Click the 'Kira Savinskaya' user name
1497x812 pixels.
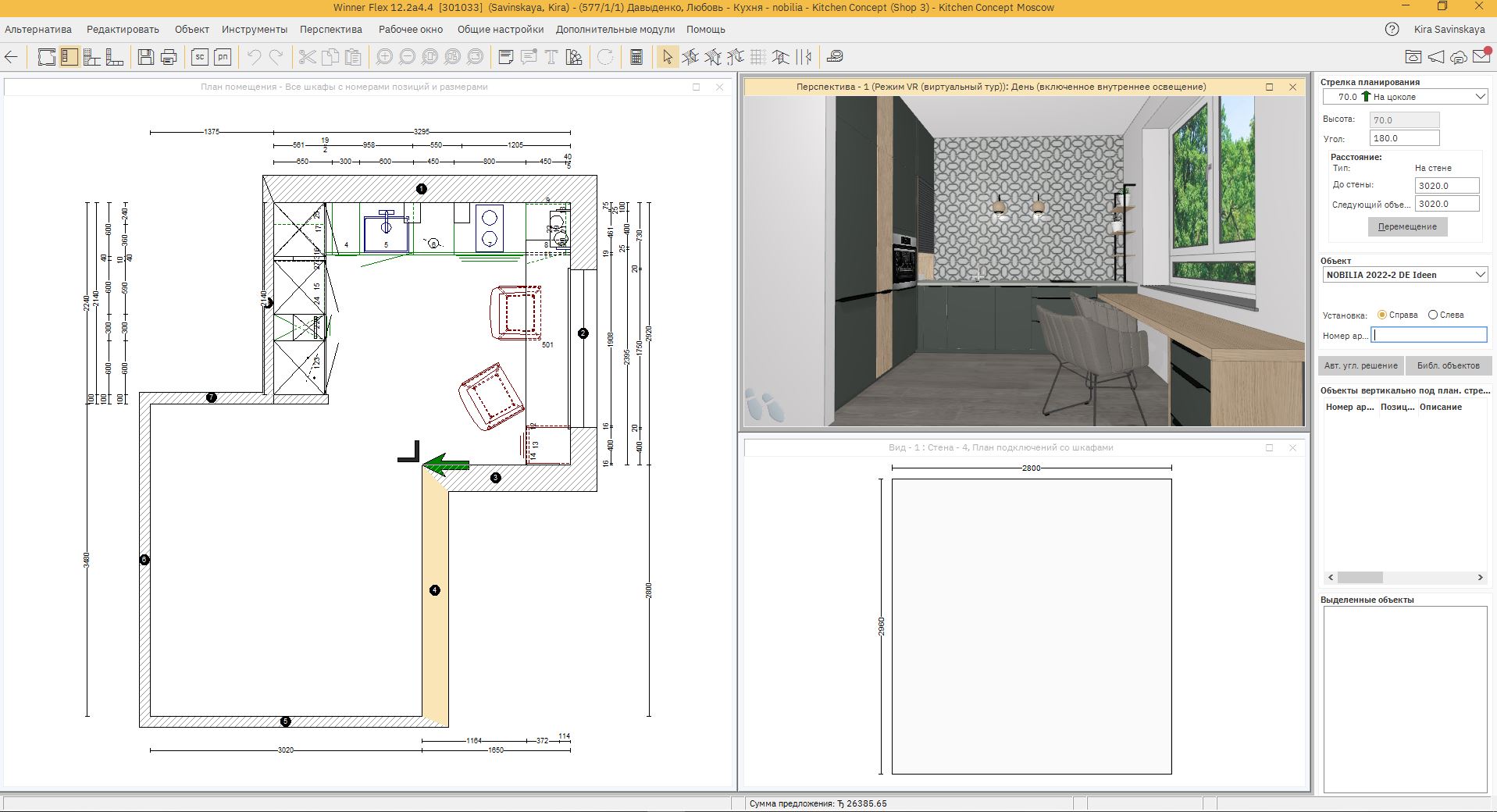1449,30
